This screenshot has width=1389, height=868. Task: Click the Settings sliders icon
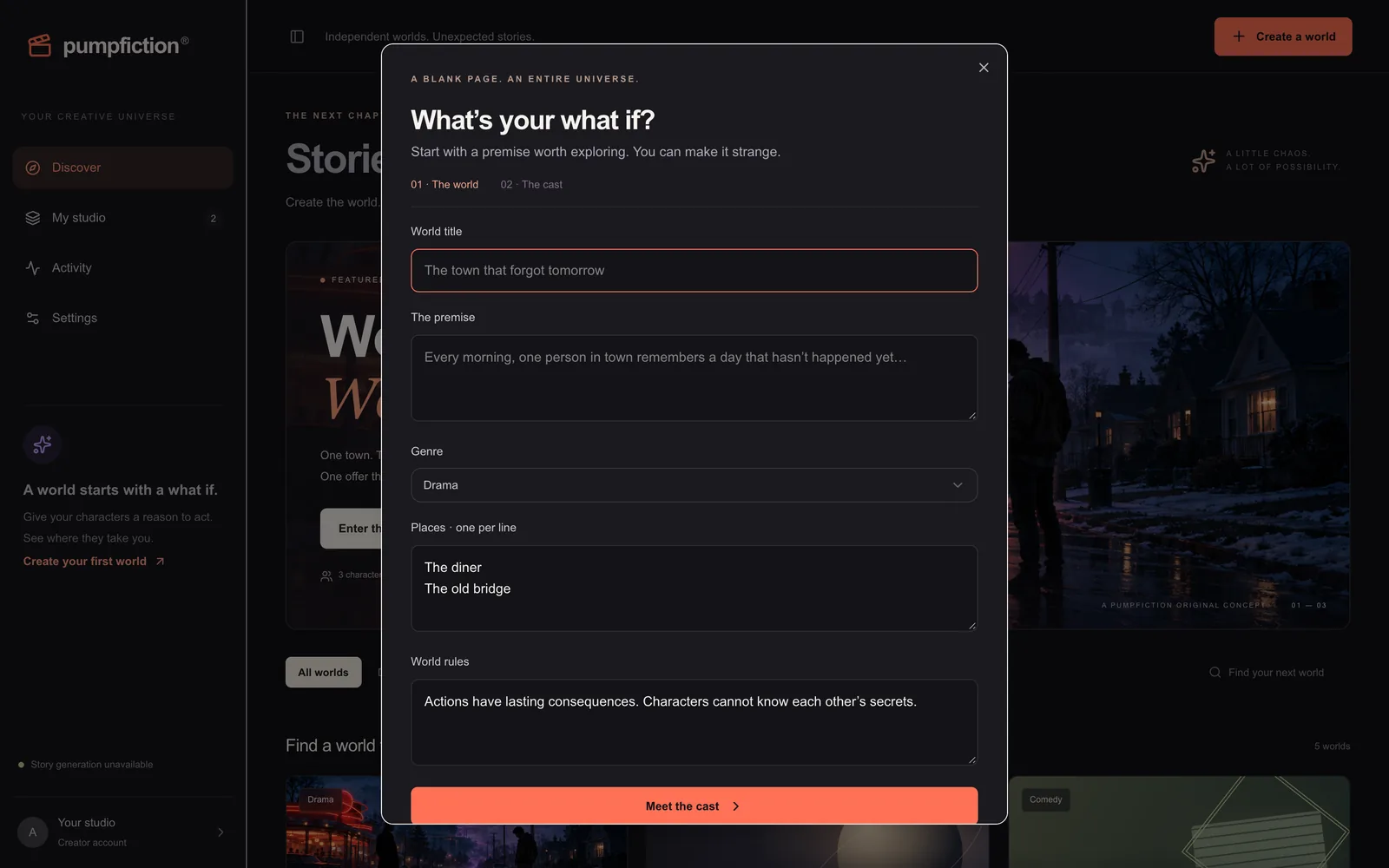point(33,319)
